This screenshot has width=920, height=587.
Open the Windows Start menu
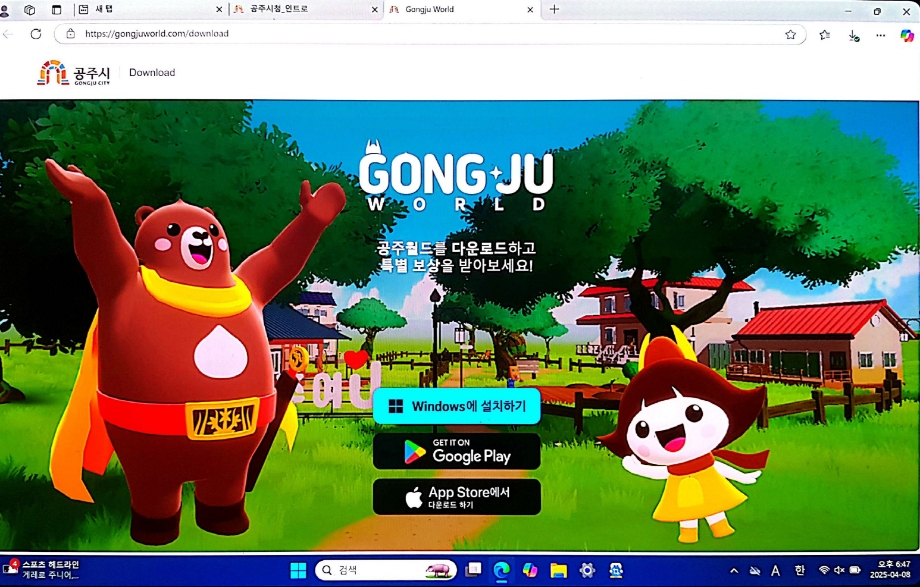[299, 570]
